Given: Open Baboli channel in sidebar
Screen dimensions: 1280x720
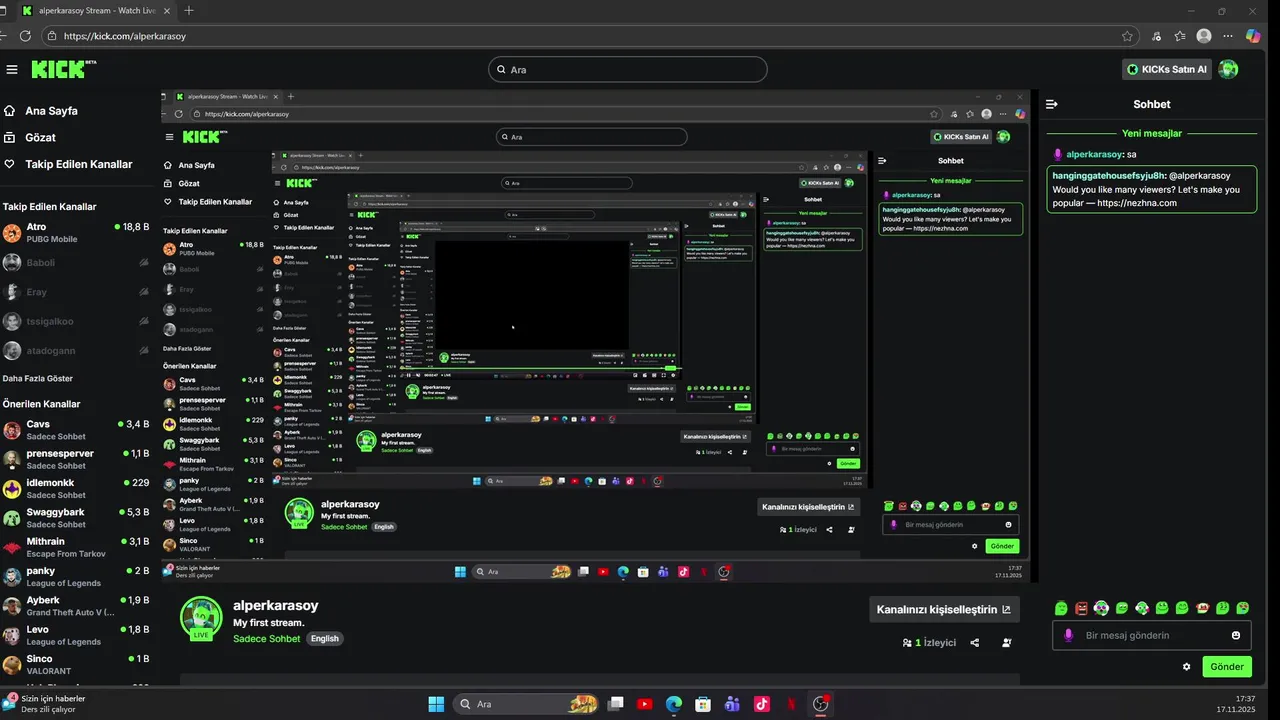Looking at the screenshot, I should [76, 262].
